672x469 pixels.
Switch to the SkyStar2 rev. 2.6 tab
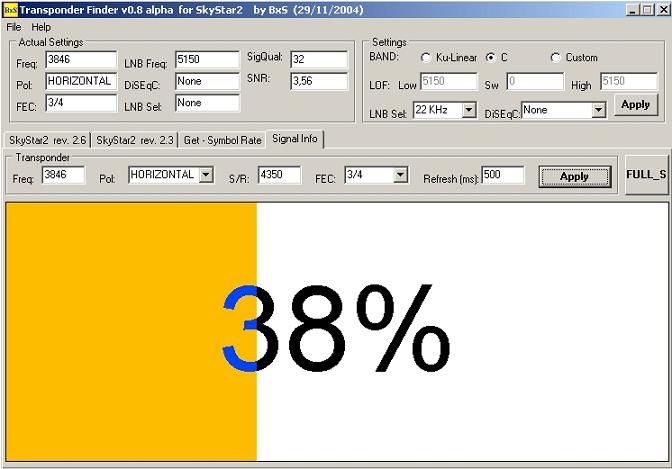(x=47, y=140)
